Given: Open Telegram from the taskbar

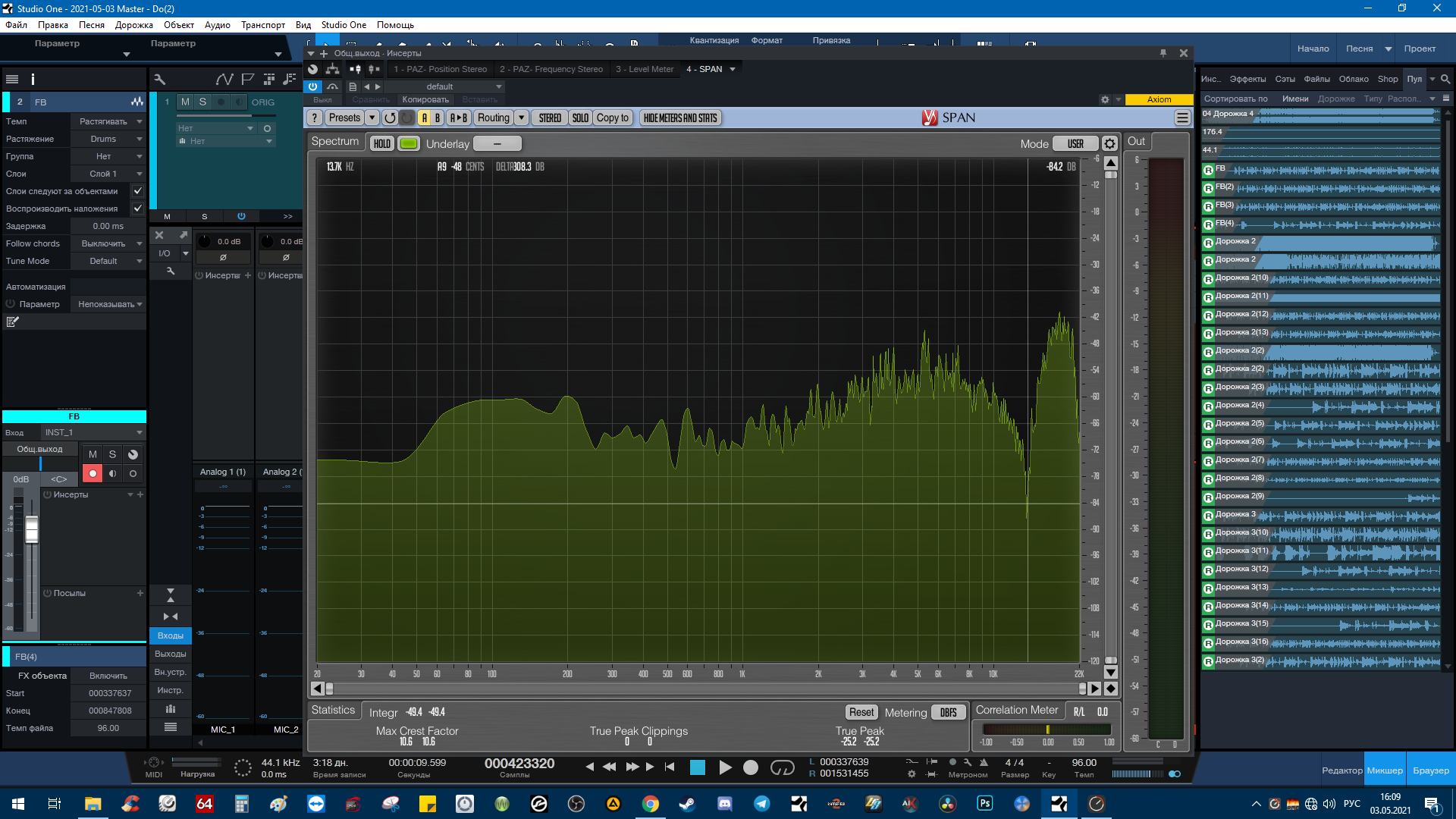Looking at the screenshot, I should 762,804.
